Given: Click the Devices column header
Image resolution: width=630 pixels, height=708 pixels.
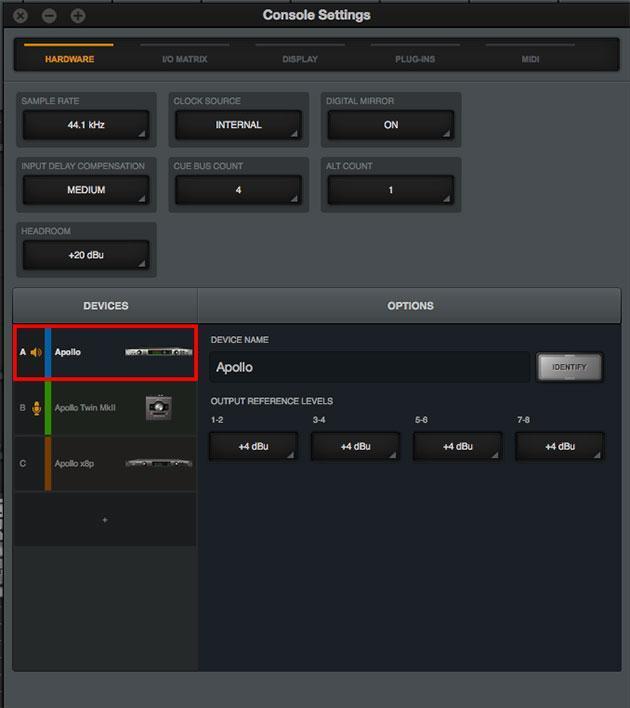Looking at the screenshot, I should (106, 306).
